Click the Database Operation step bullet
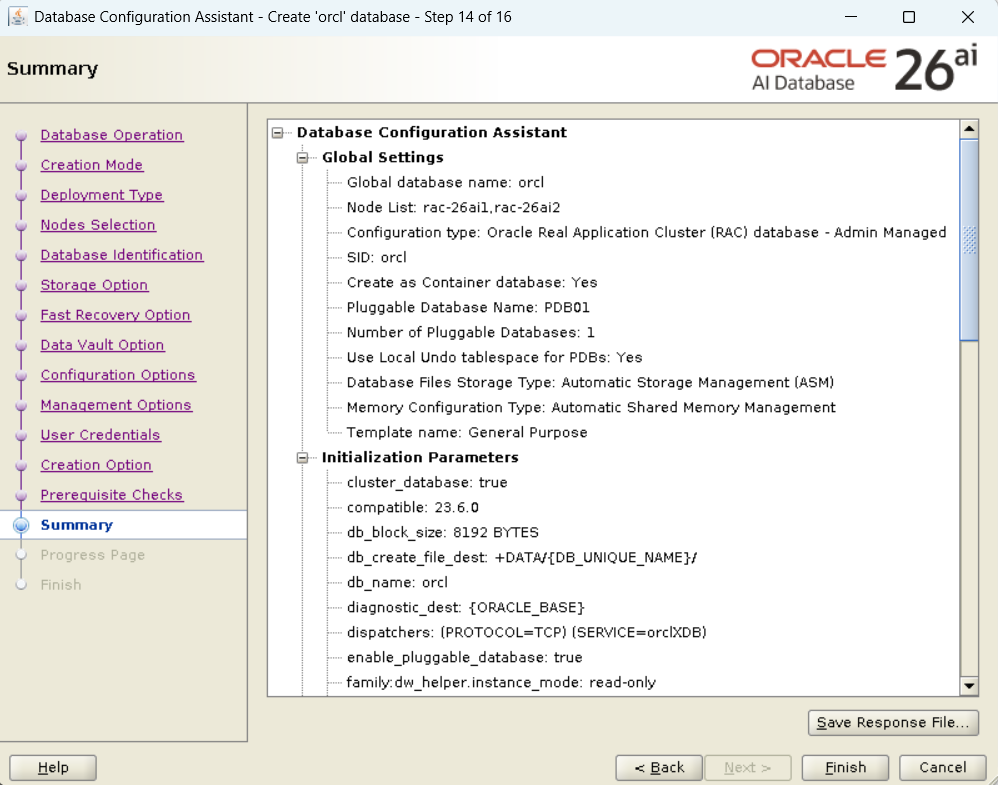 22,136
